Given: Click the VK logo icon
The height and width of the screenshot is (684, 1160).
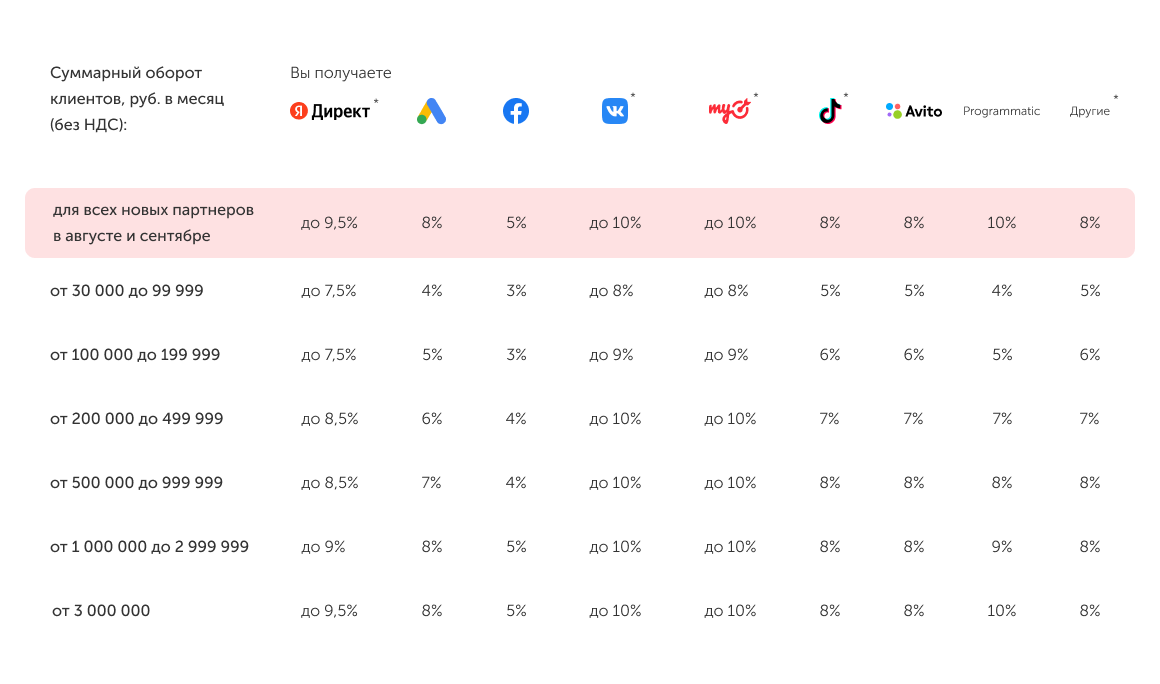Looking at the screenshot, I should pyautogui.click(x=615, y=111).
